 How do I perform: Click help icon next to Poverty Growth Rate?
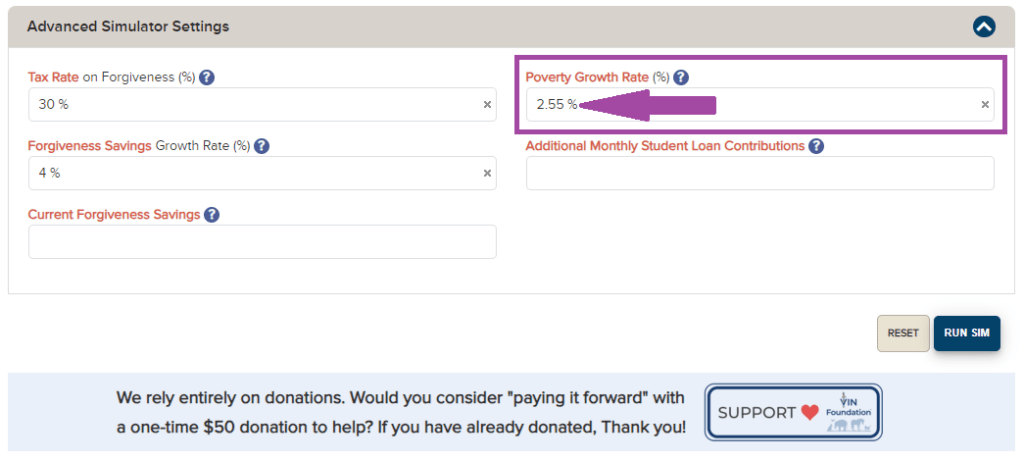coord(681,77)
